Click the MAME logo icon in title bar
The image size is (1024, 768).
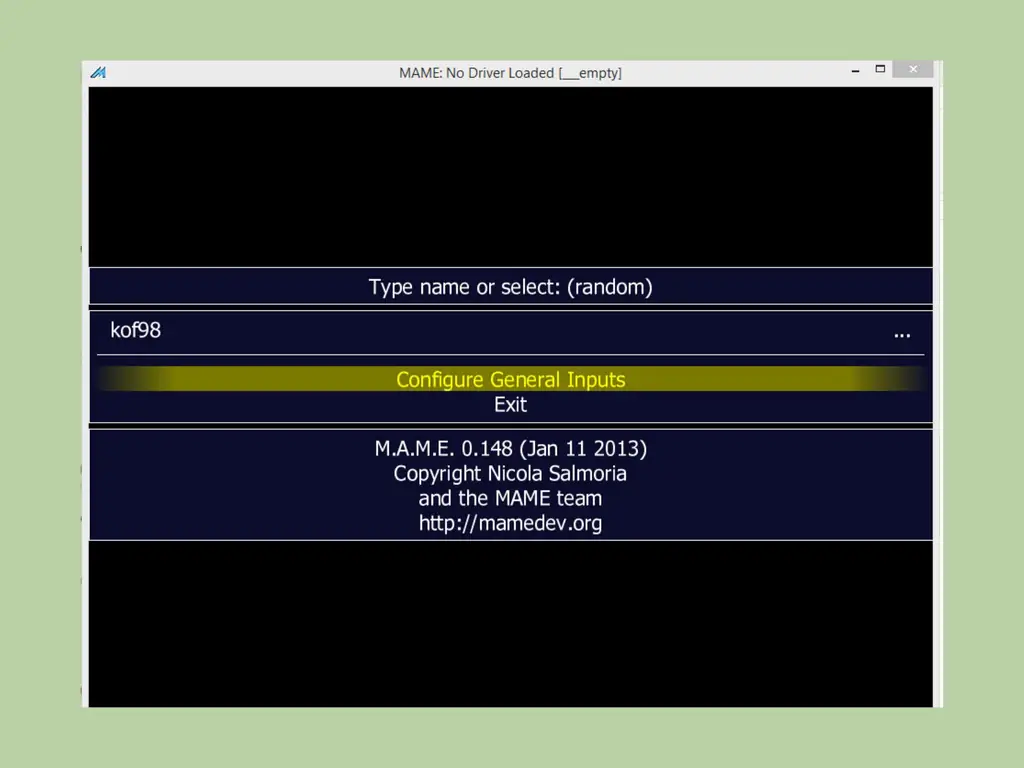pos(99,72)
